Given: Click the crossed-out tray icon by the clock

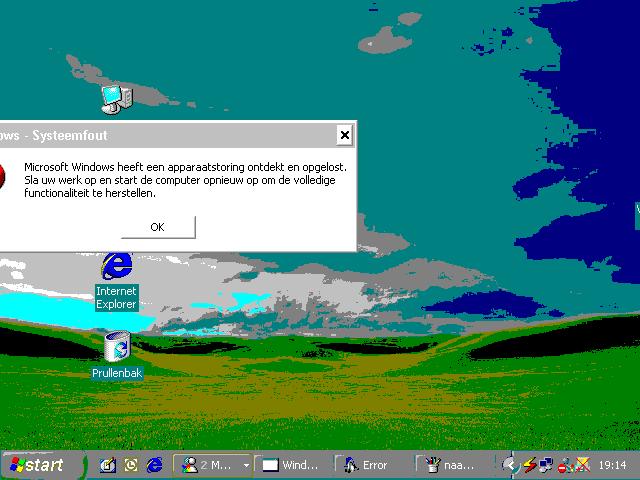Looking at the screenshot, I should click(x=582, y=464).
